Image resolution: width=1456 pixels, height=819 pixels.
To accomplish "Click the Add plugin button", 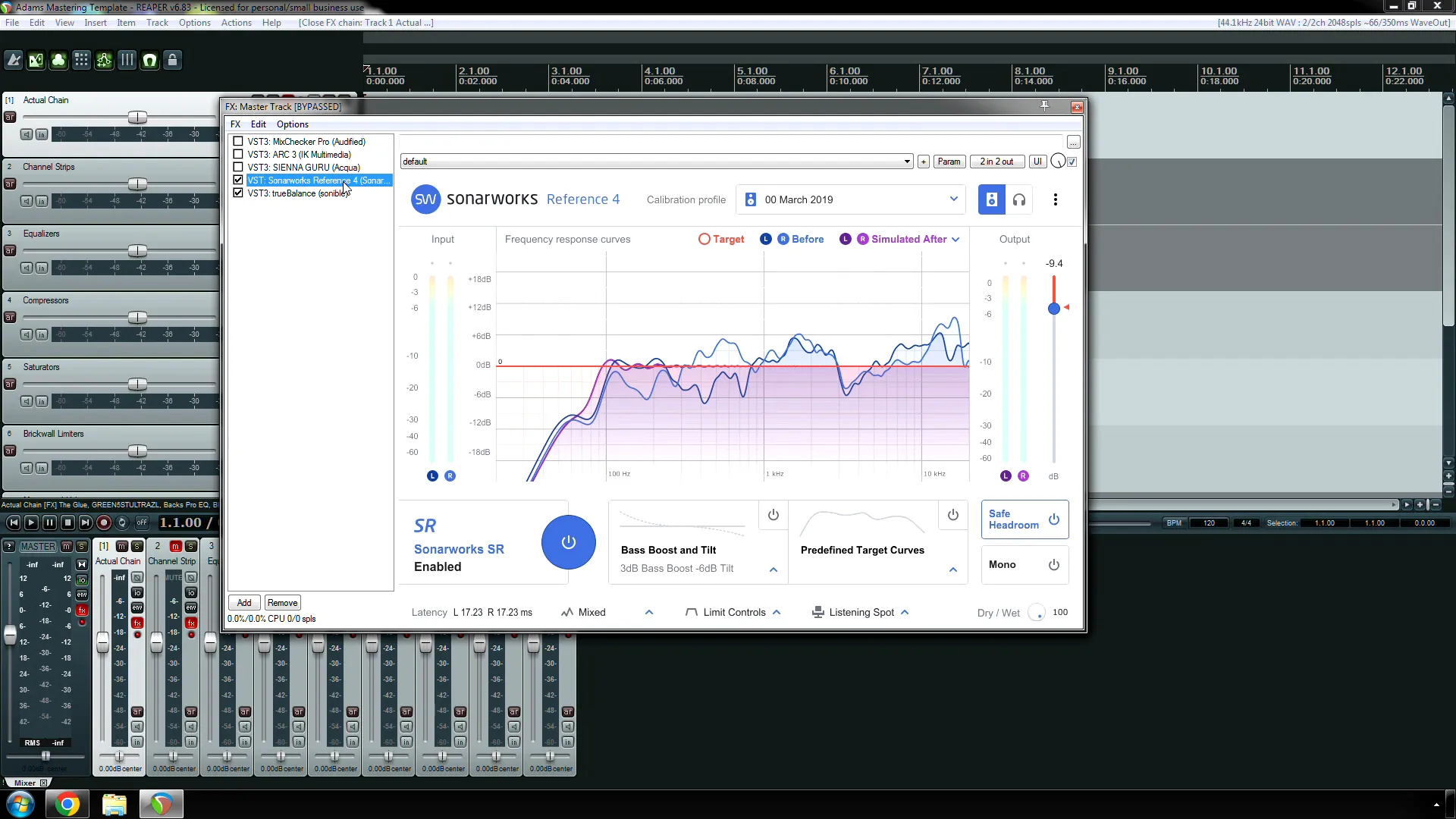I will click(x=243, y=602).
